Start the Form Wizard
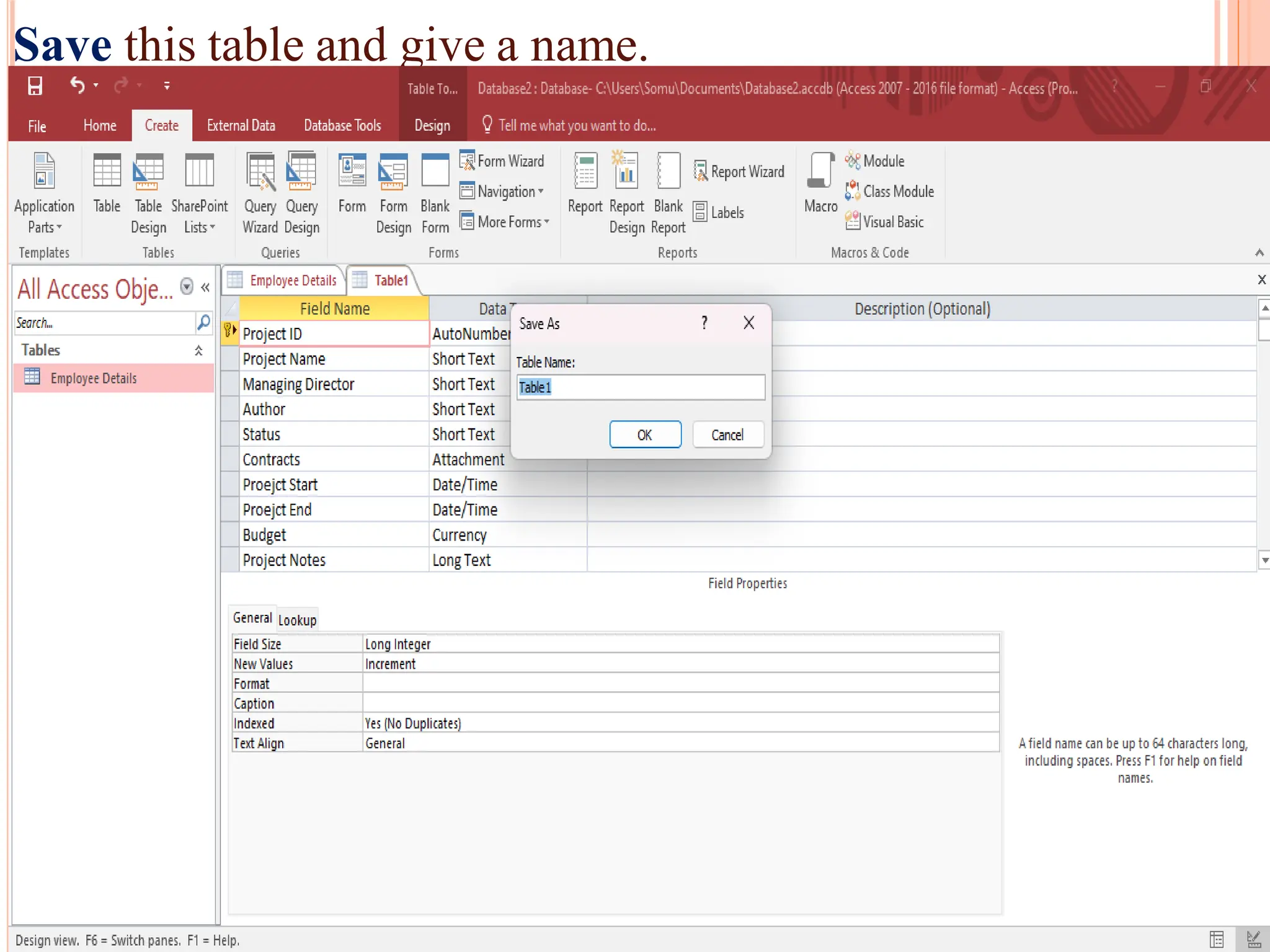 502,161
